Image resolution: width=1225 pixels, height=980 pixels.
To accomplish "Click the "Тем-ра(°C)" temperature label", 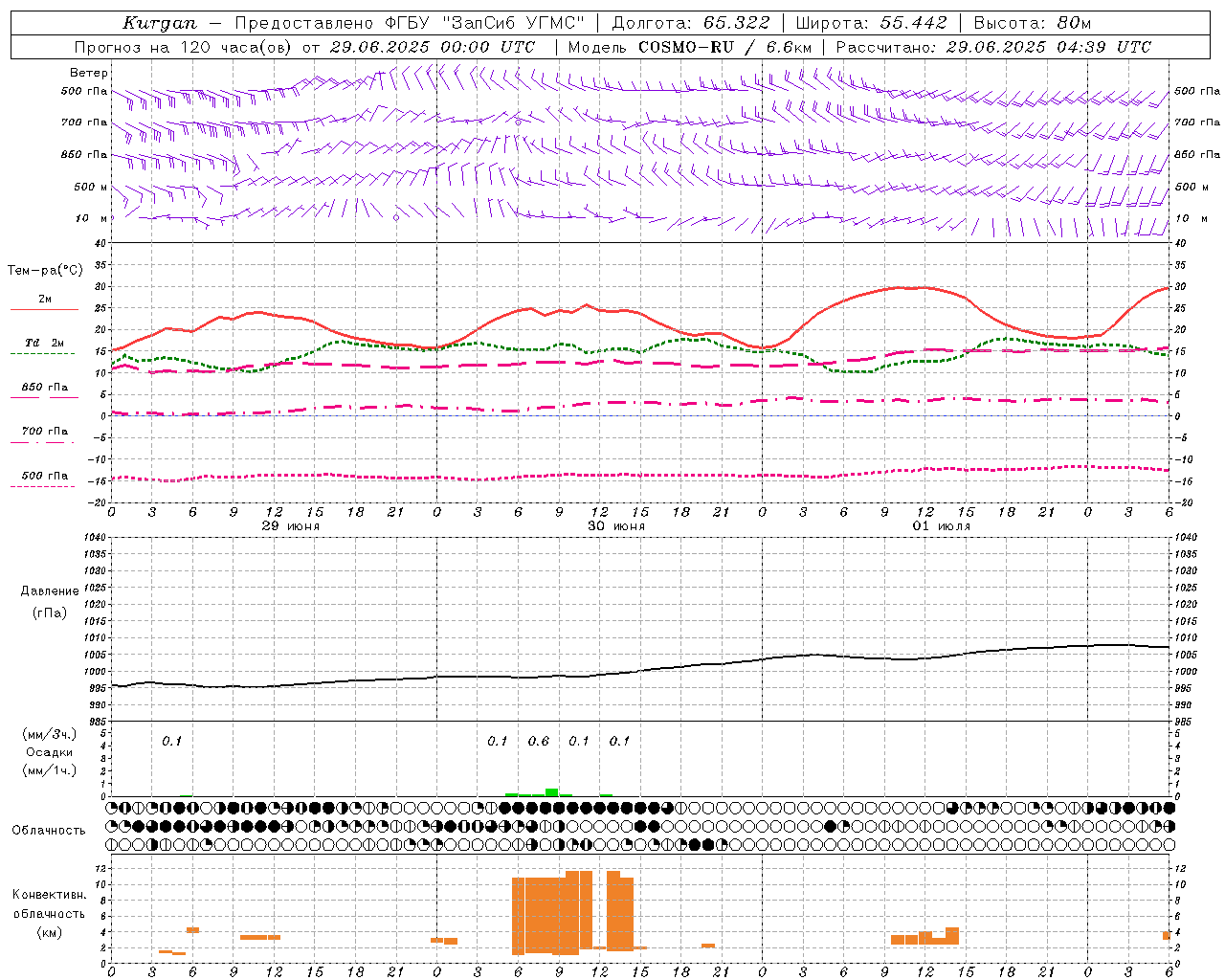I will click(45, 271).
